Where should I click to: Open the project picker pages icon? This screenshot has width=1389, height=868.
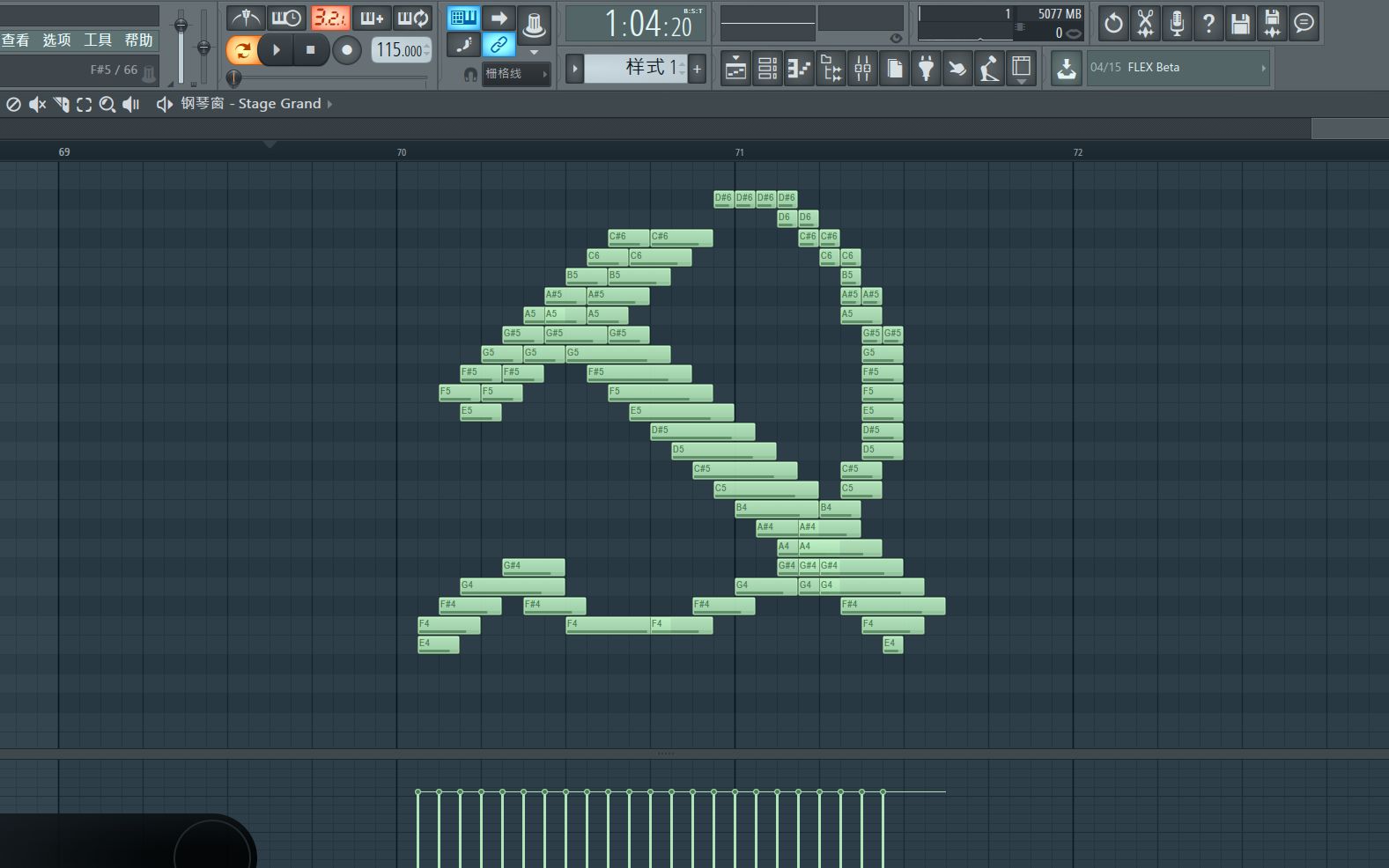pos(894,68)
